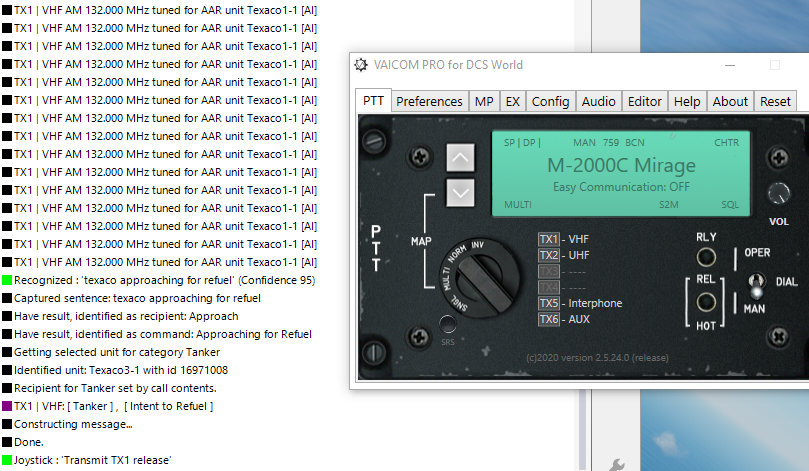Click the VOL knob

(779, 194)
